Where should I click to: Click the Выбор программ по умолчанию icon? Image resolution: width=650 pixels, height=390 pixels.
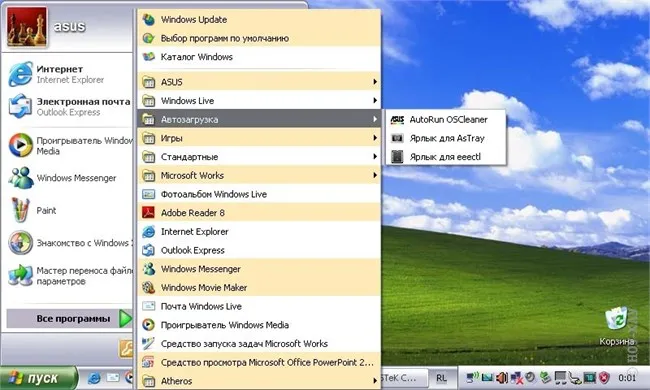pos(148,38)
